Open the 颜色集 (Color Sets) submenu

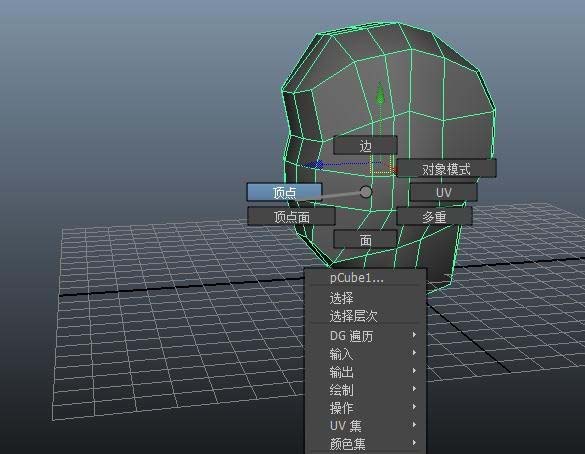366,443
